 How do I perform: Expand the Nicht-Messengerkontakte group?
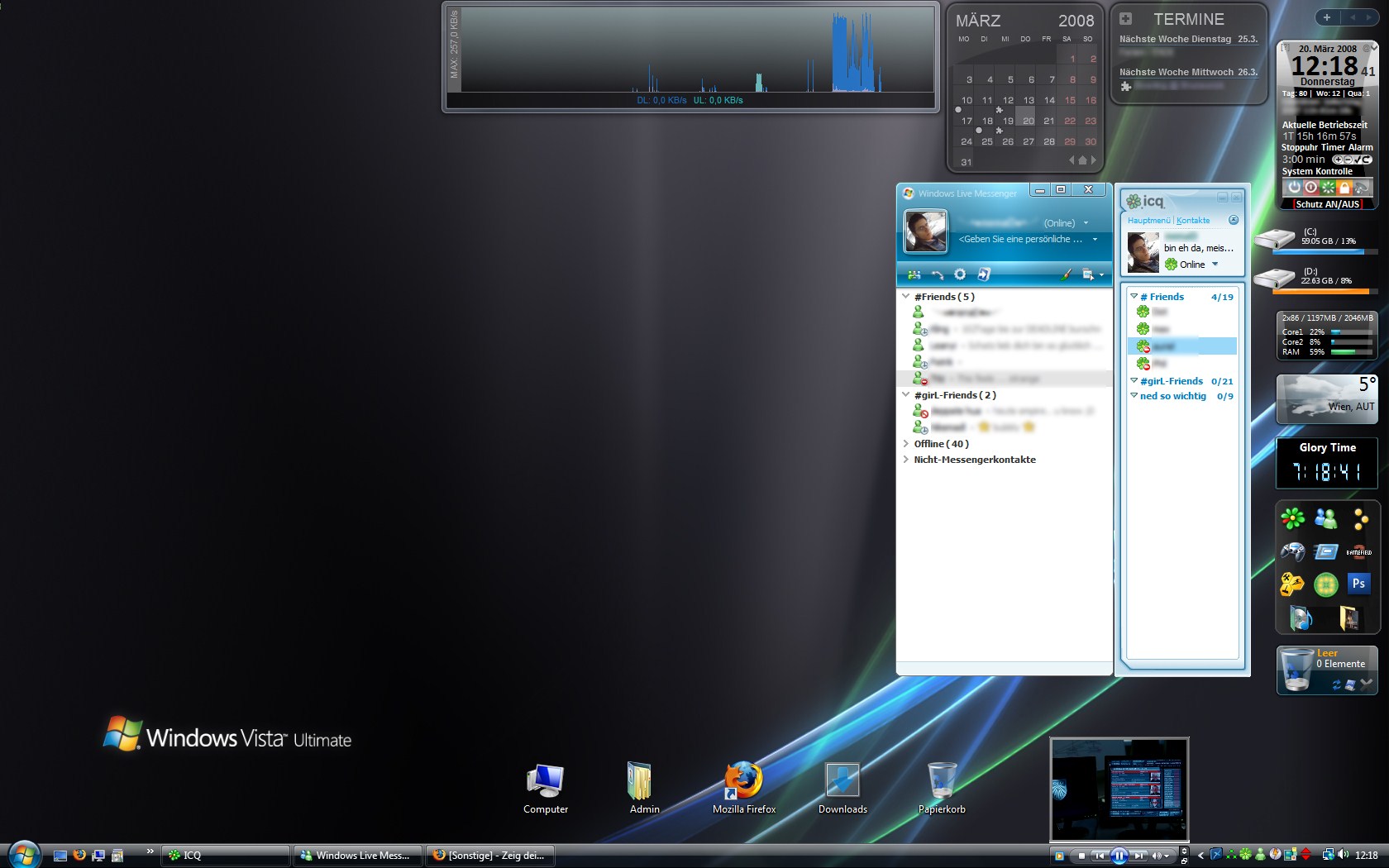point(906,459)
